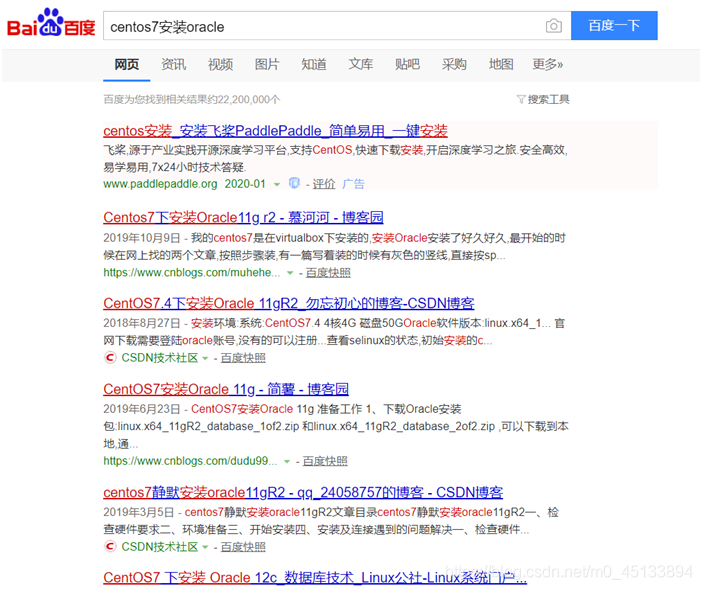Open 百度快照 for CentOS7.4 result

click(x=243, y=358)
